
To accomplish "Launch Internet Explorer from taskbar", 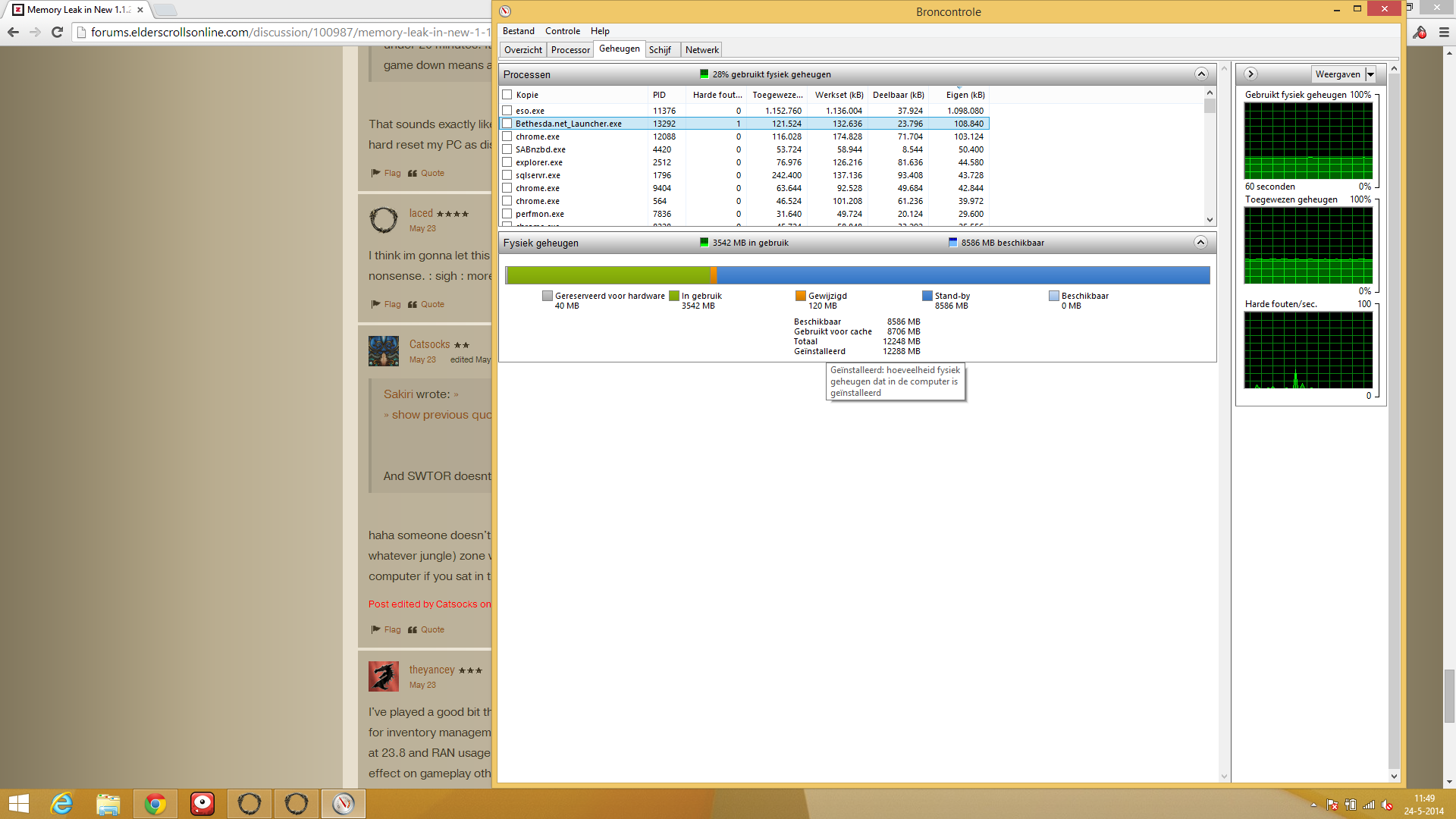I will point(61,804).
